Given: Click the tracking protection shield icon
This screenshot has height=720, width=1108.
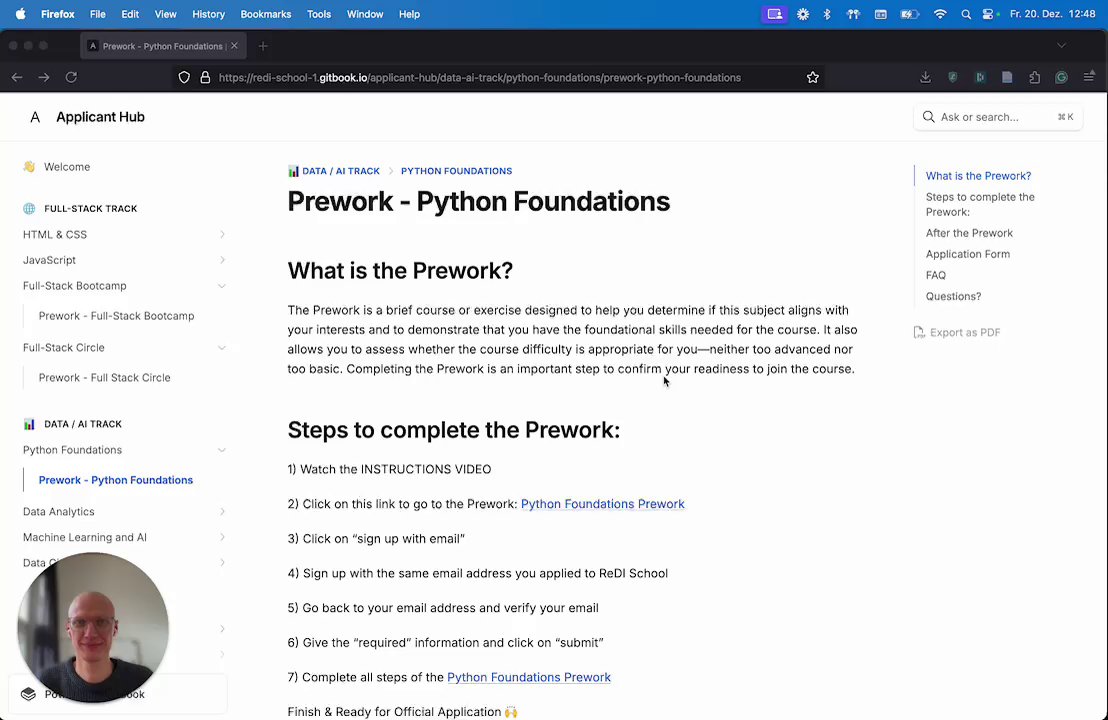Looking at the screenshot, I should [184, 78].
